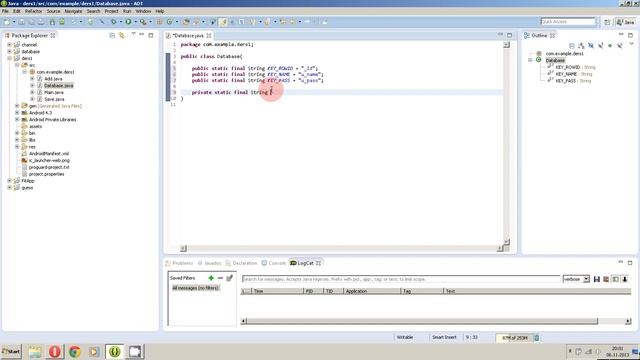
Task: Click the Open Perspective icon
Action: 607,22
